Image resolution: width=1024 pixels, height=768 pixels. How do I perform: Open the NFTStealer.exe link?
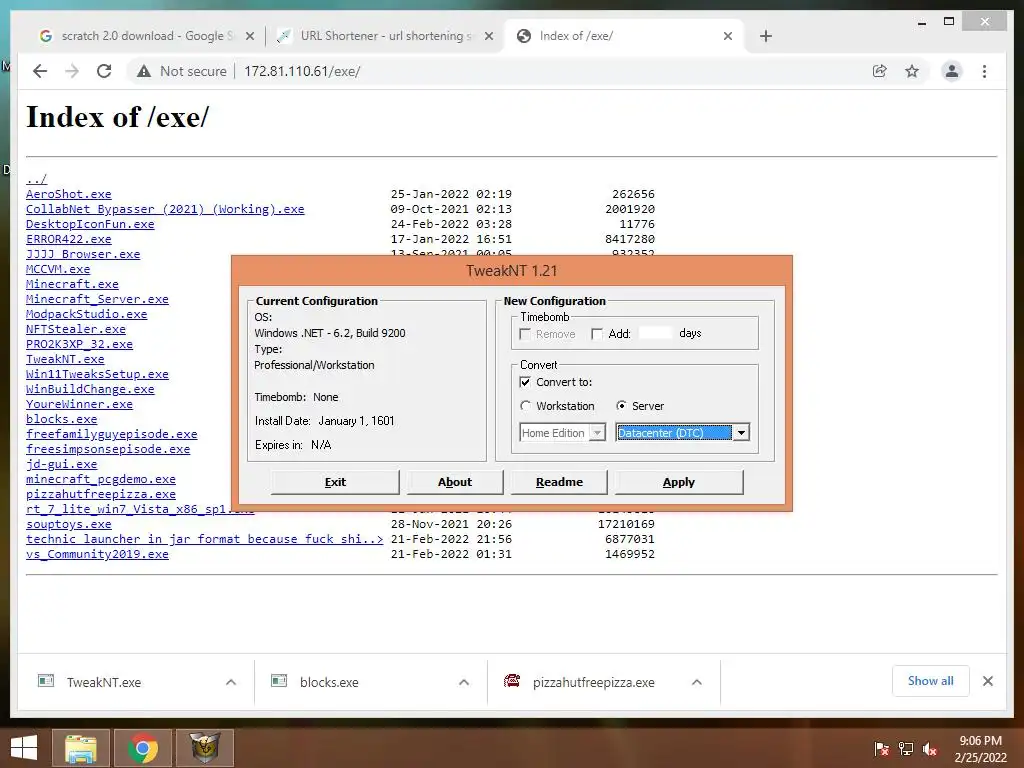(x=76, y=329)
